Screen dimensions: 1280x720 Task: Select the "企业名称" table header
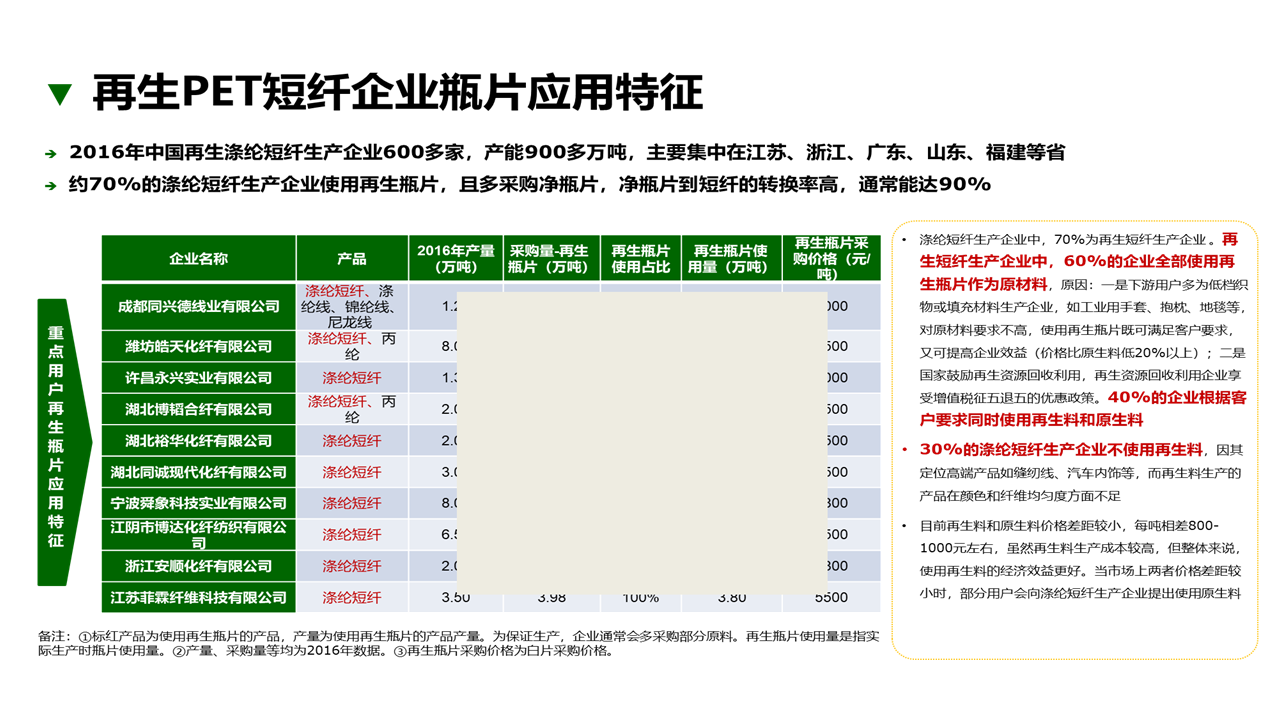198,259
